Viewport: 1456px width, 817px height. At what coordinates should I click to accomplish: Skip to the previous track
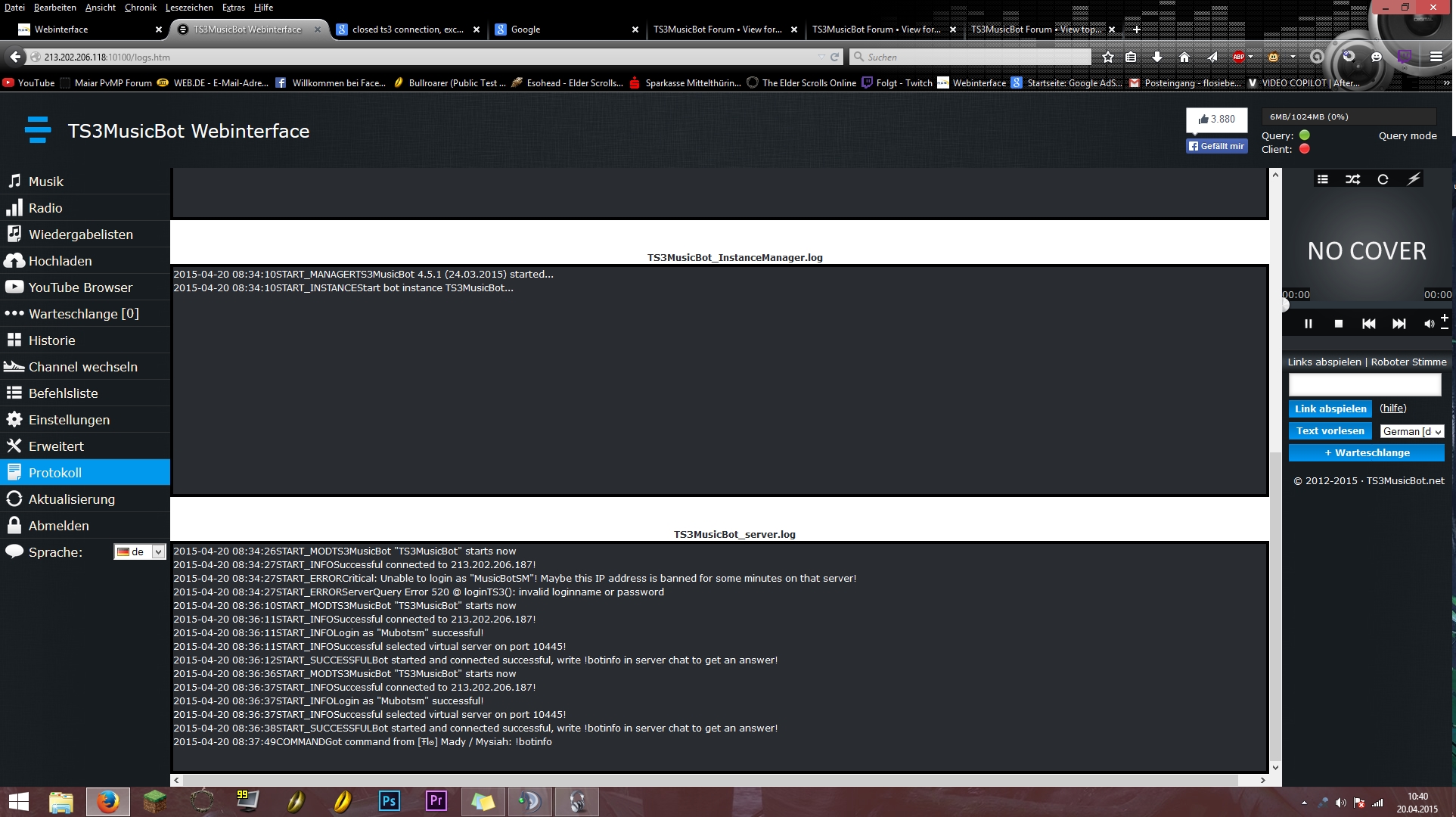1368,324
